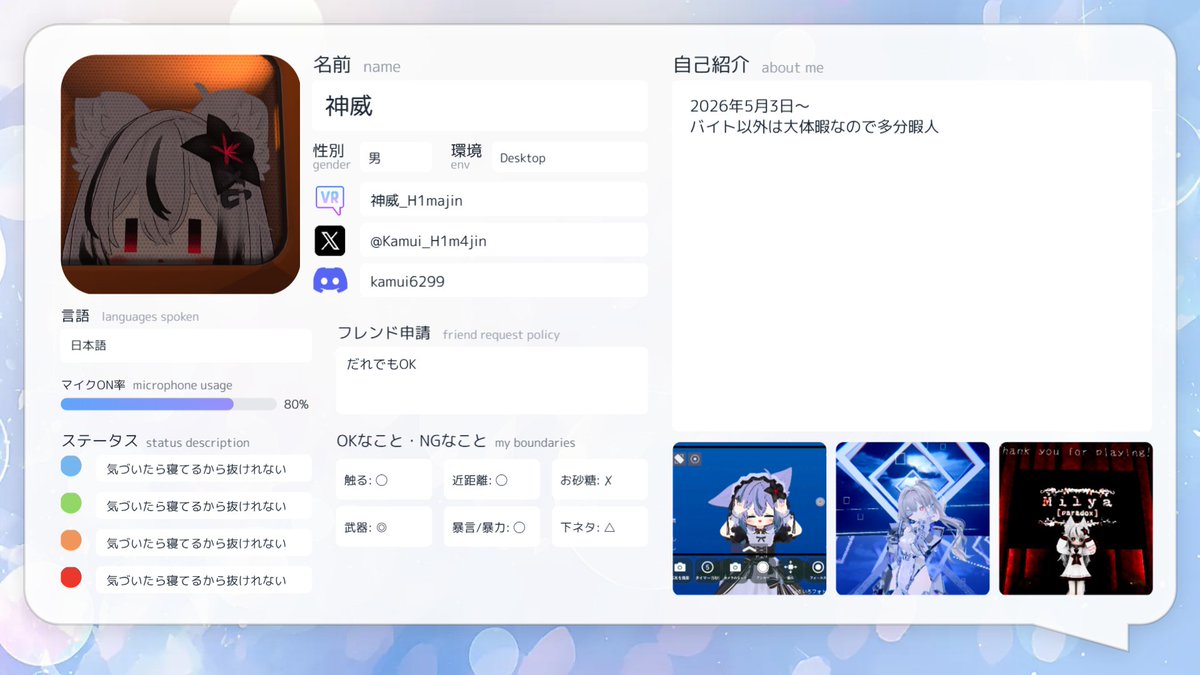Open the Milya paradox result screenshot
This screenshot has width=1200, height=675.
pos(1076,518)
